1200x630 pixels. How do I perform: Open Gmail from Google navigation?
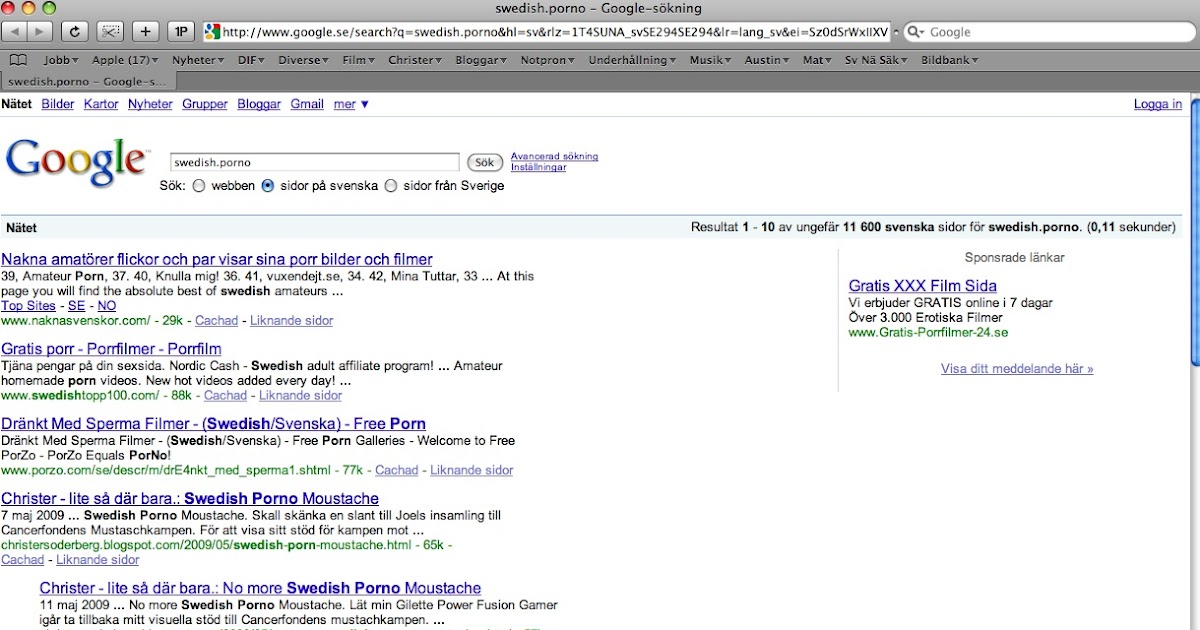(307, 104)
